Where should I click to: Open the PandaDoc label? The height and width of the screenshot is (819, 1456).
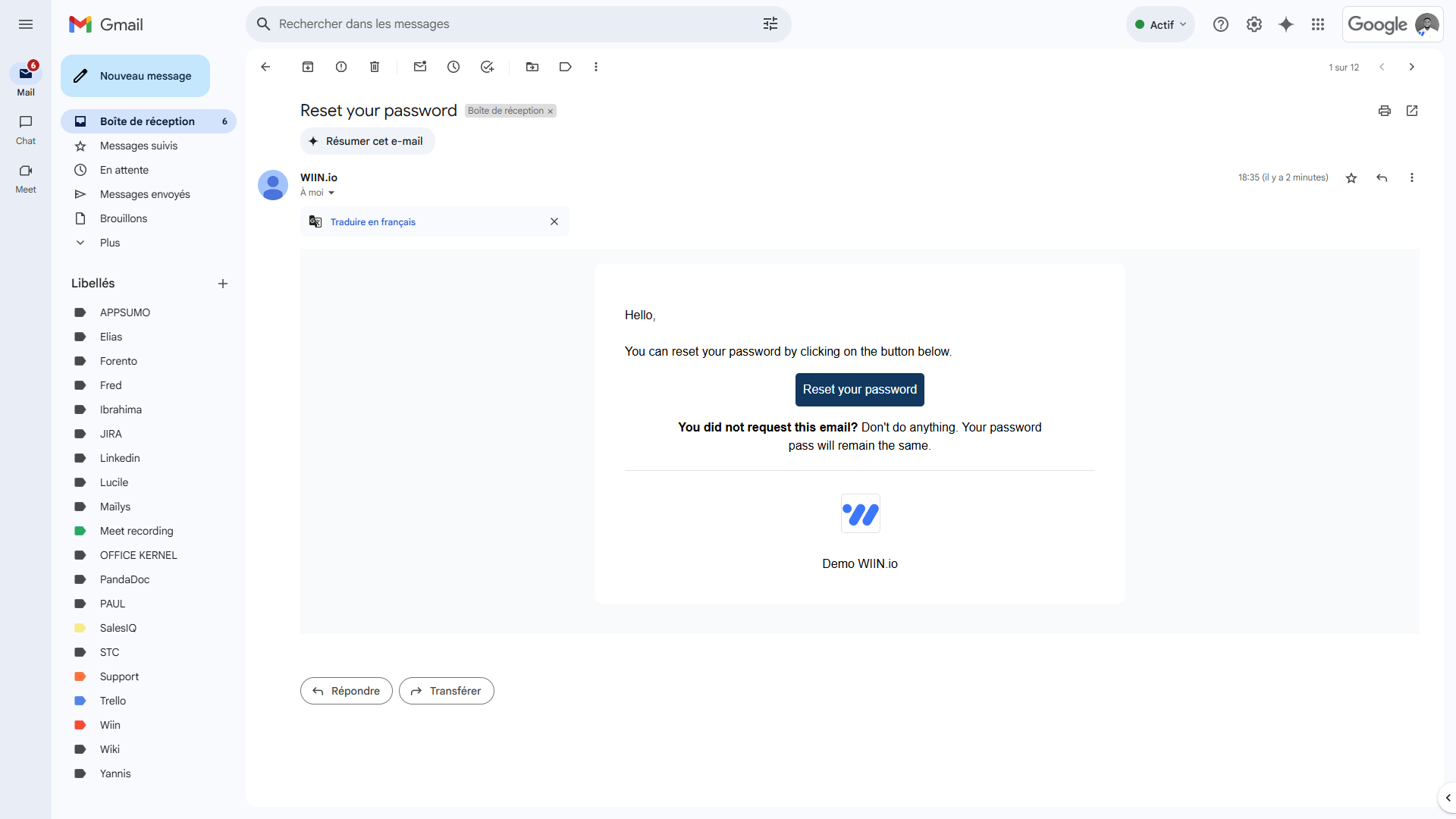pos(148,579)
